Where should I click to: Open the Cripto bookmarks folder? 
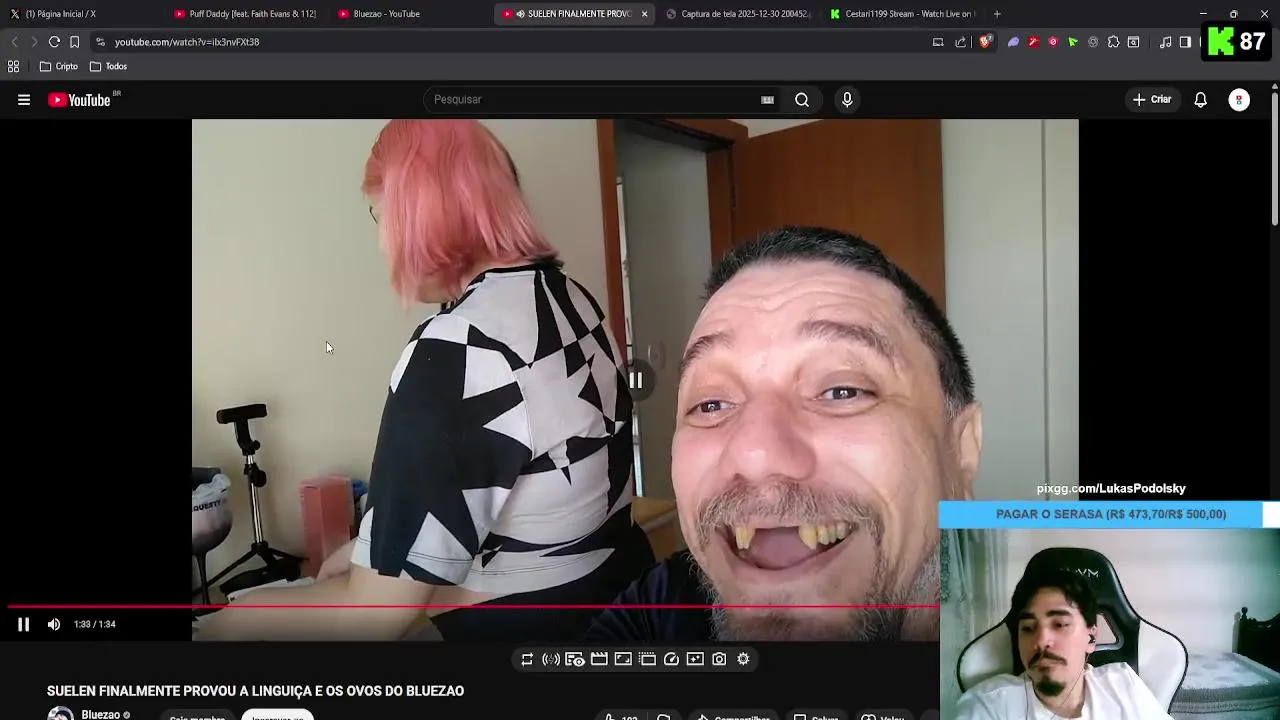[x=59, y=67]
